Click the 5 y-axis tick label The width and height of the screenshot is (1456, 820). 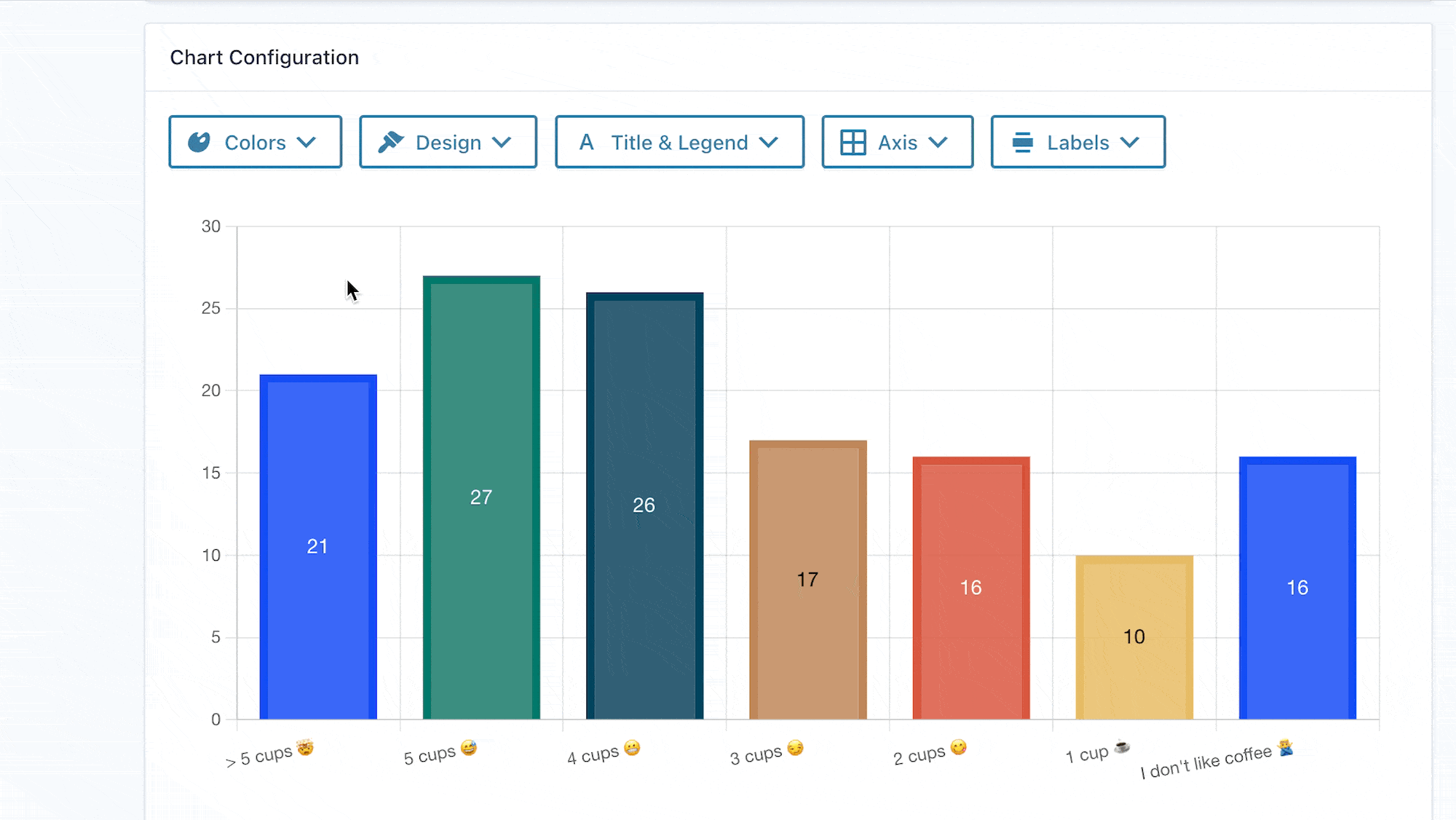(215, 637)
